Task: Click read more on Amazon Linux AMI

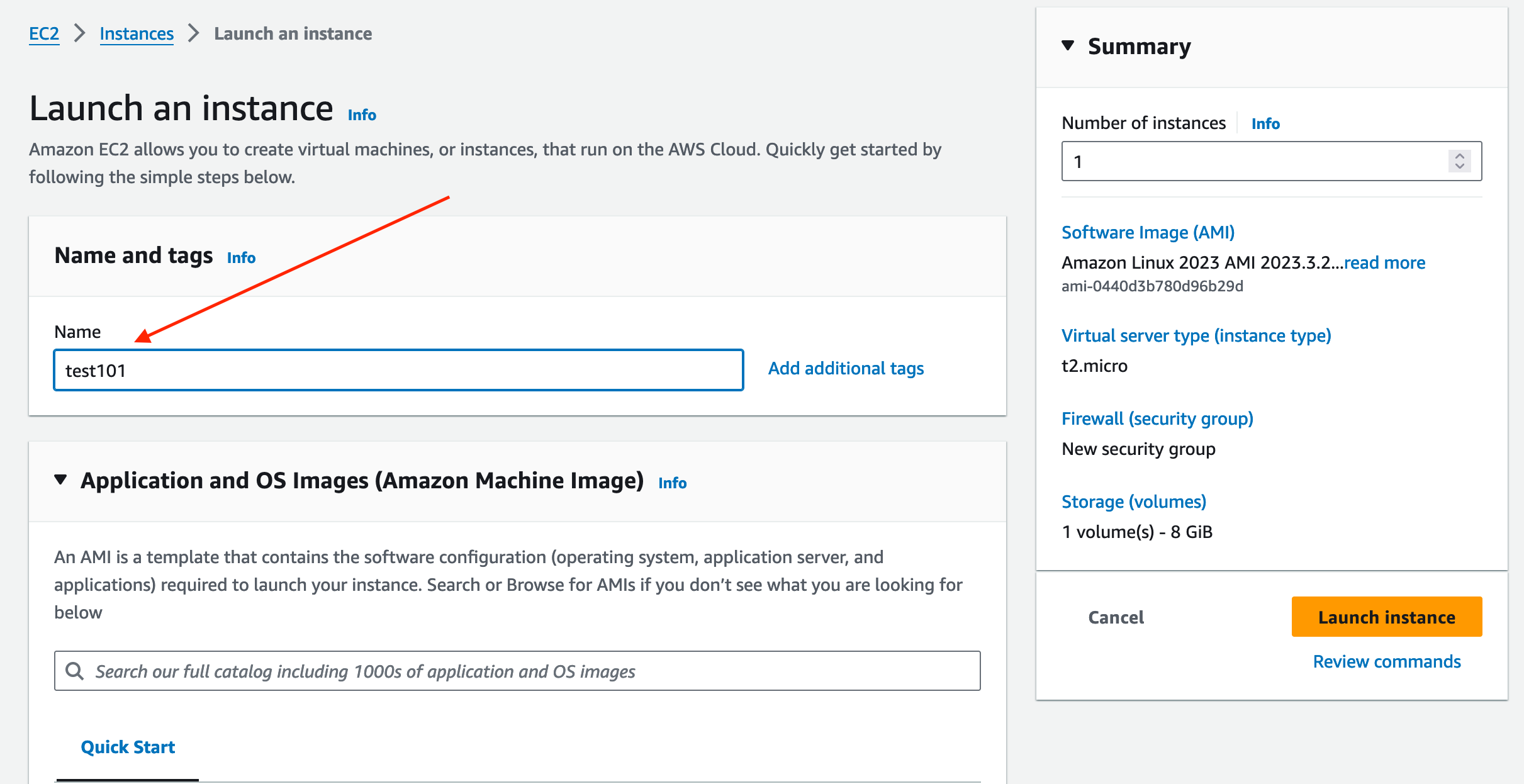Action: 1384,262
